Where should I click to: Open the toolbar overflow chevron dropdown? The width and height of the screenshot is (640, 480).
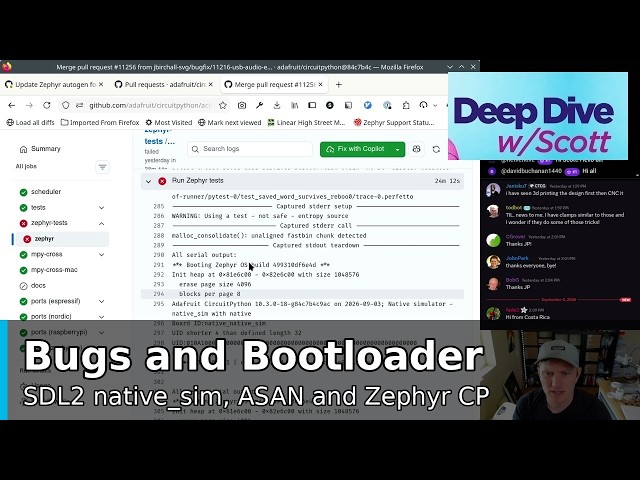point(435,105)
